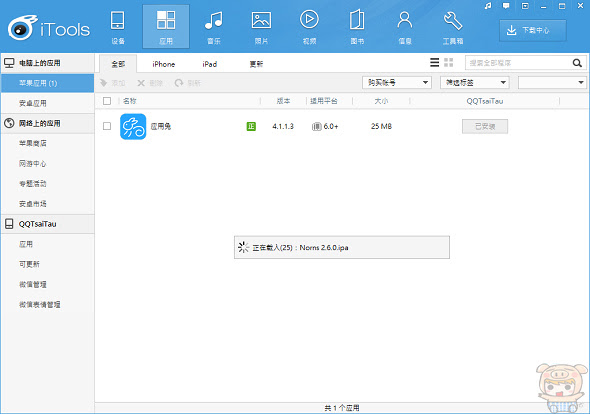Sort by 版本 column header

click(x=283, y=101)
